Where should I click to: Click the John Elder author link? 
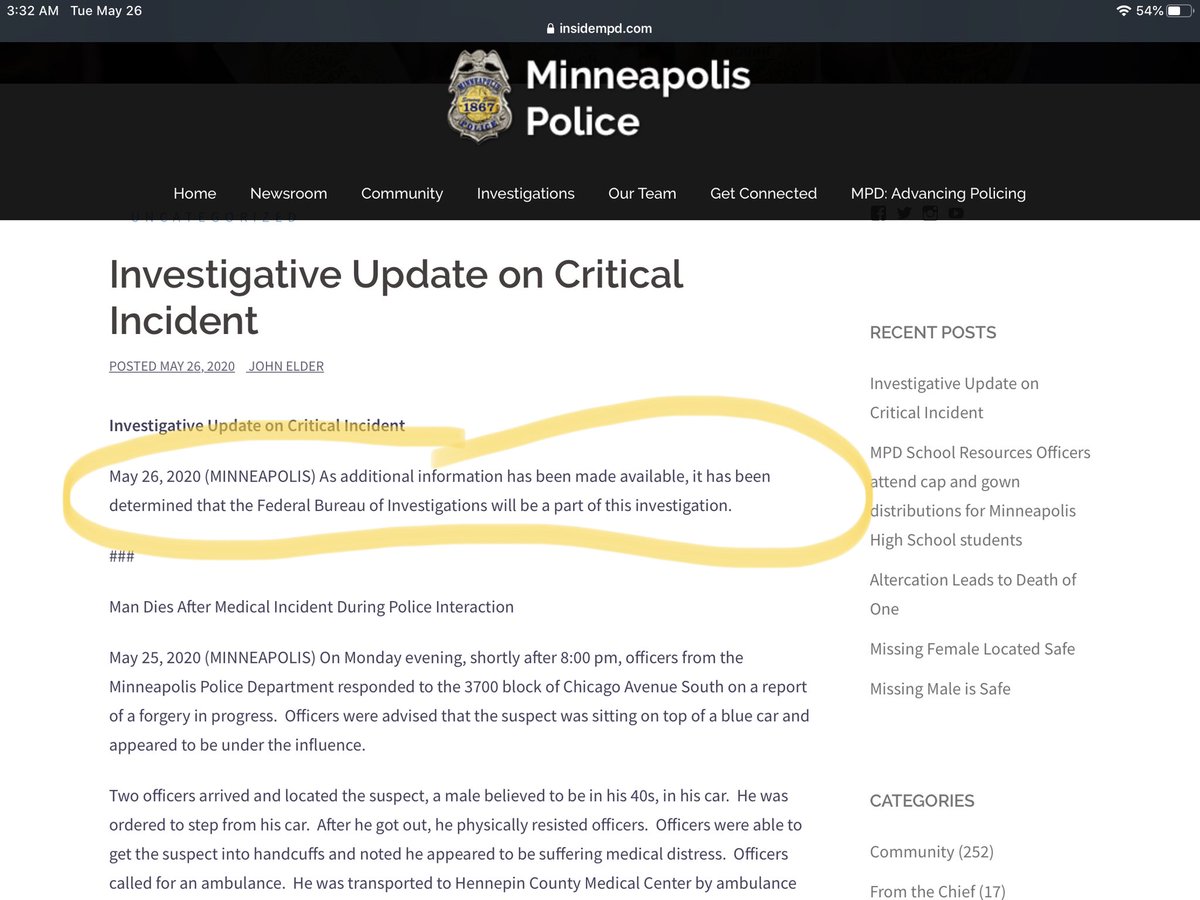coord(286,366)
